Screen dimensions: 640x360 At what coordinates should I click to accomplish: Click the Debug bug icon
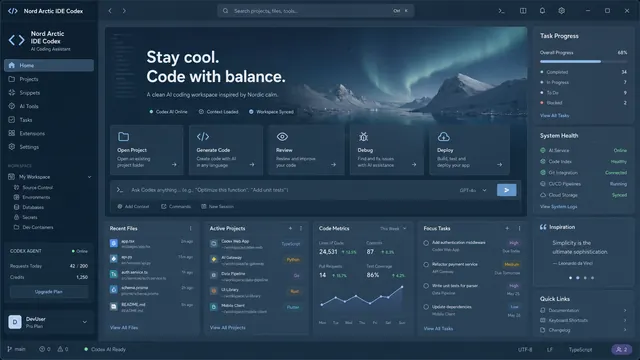pos(363,136)
